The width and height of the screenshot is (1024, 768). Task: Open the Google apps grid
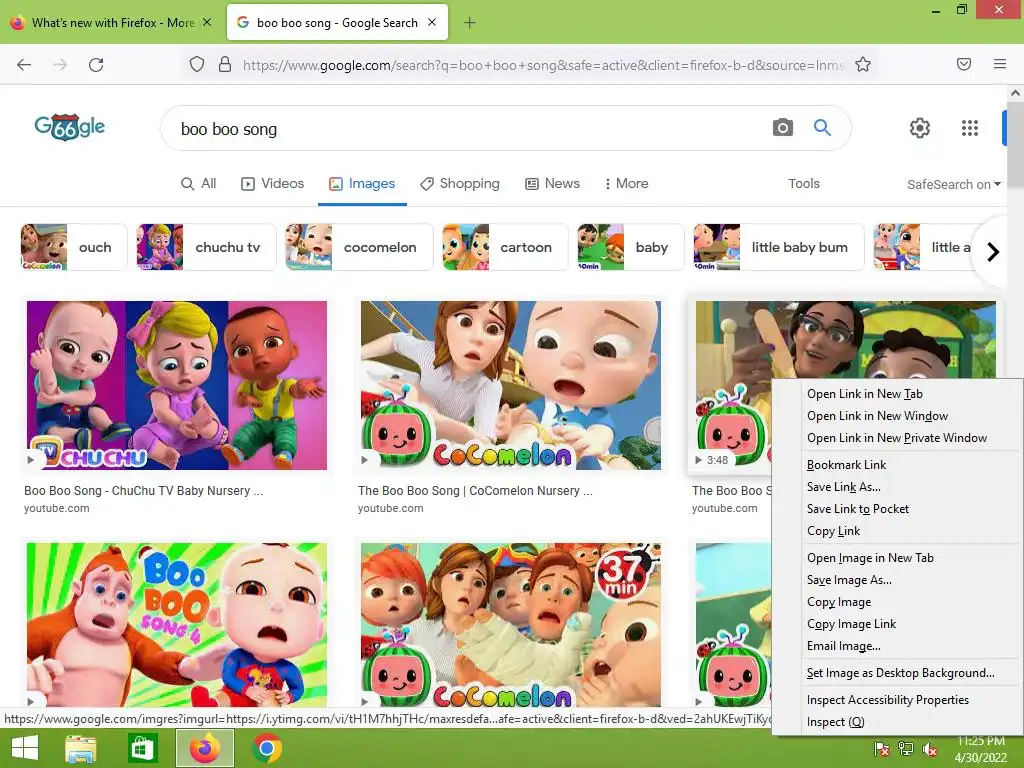pyautogui.click(x=970, y=128)
